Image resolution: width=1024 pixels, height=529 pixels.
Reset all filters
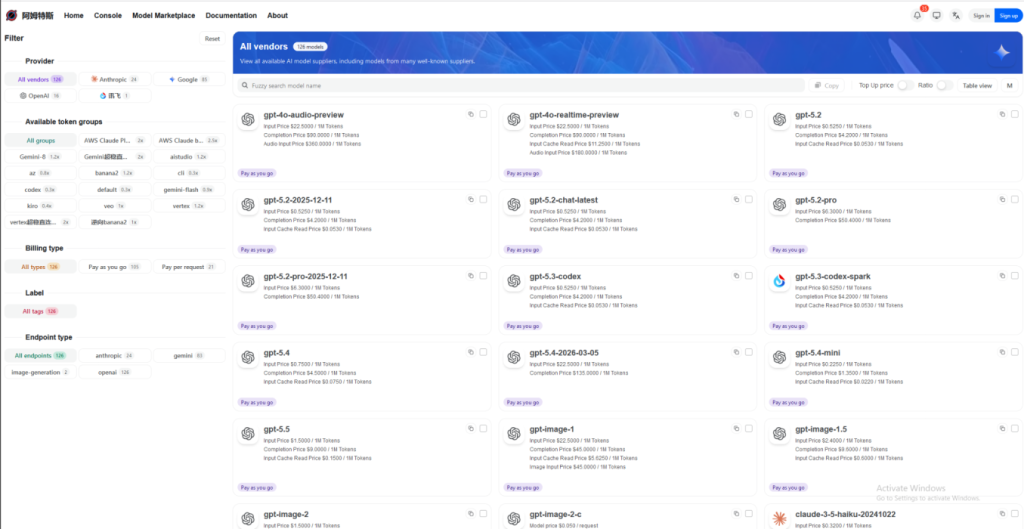[212, 39]
